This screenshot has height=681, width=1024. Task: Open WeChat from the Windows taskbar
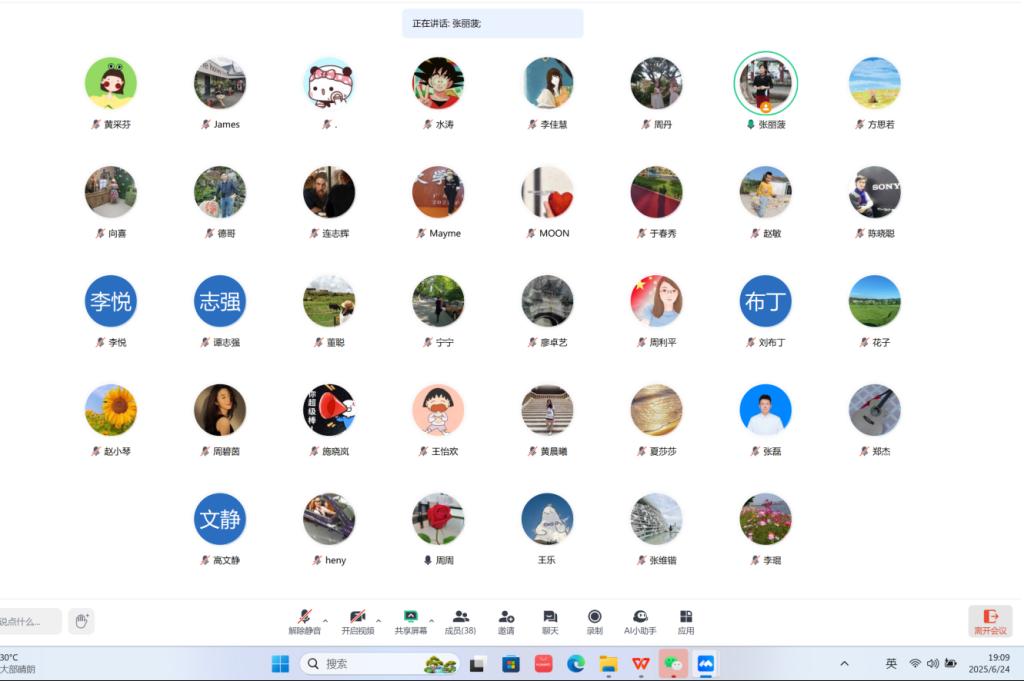[x=675, y=663]
